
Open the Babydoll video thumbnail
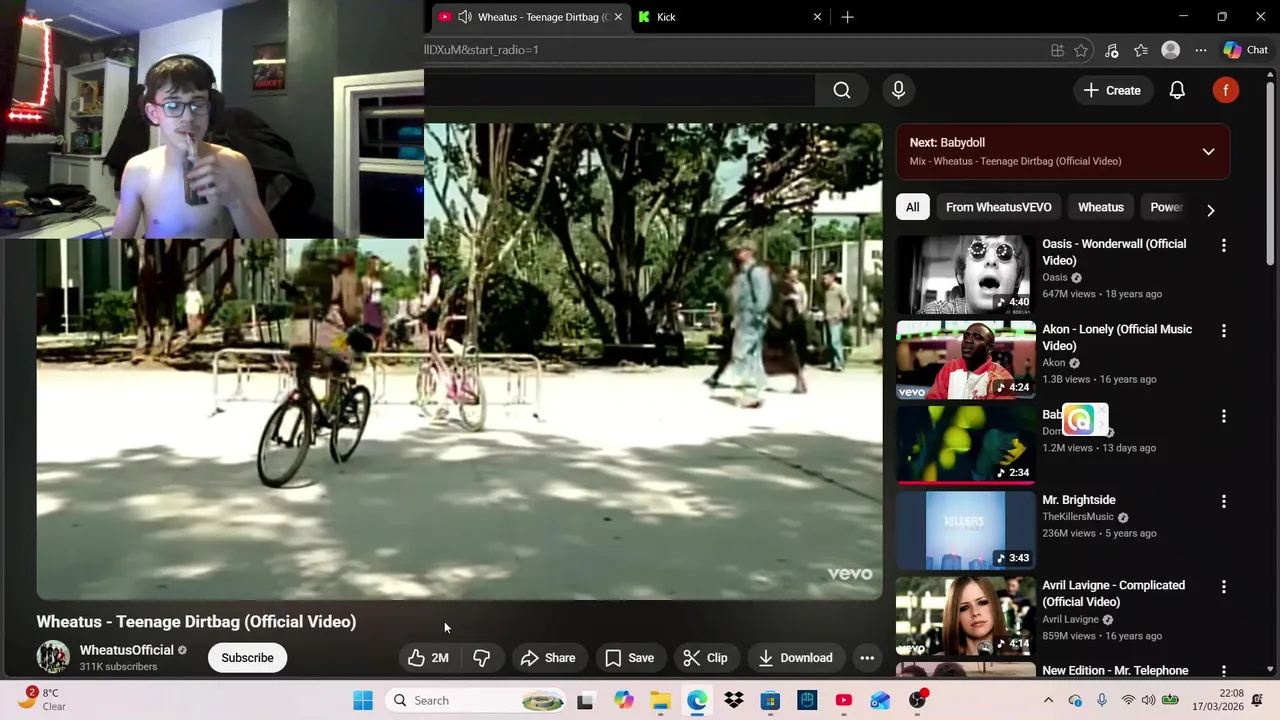click(x=966, y=445)
